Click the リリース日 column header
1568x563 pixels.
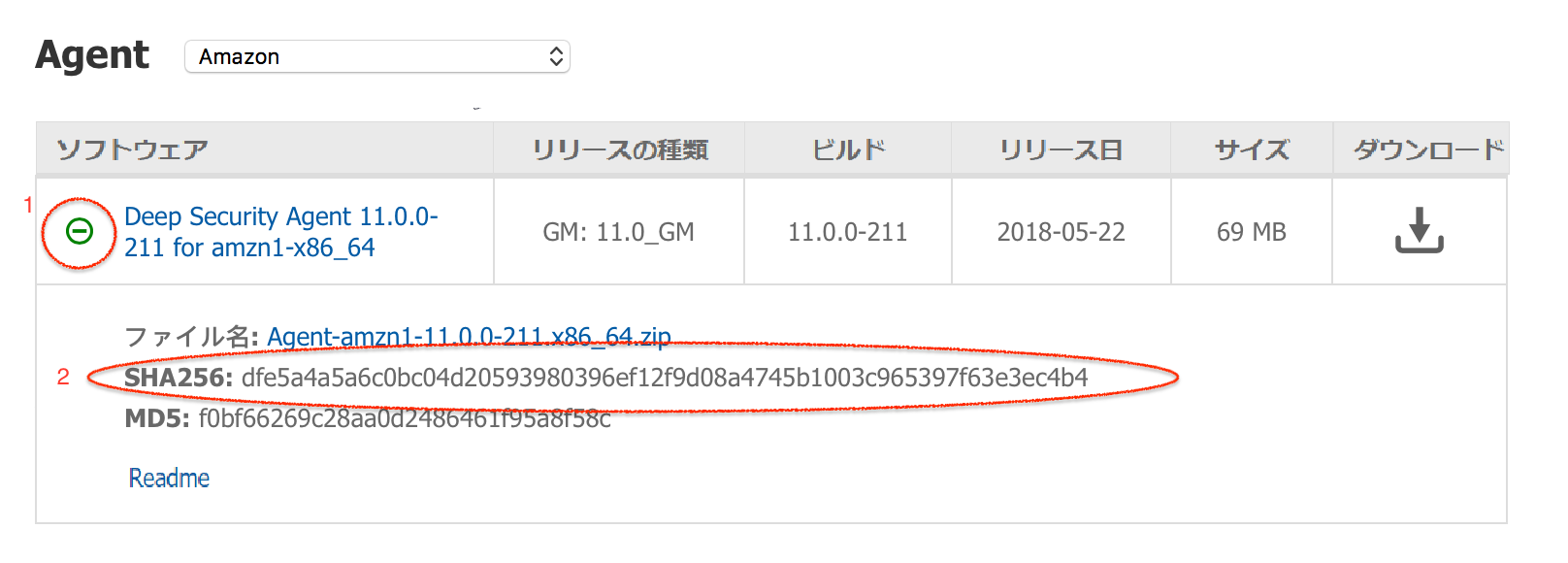coord(1061,149)
